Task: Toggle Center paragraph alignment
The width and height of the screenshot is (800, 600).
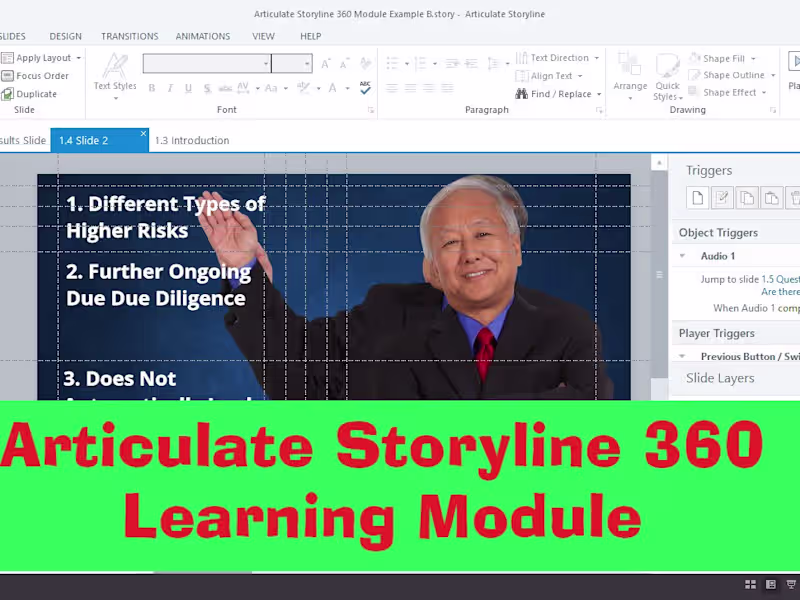Action: tap(410, 88)
